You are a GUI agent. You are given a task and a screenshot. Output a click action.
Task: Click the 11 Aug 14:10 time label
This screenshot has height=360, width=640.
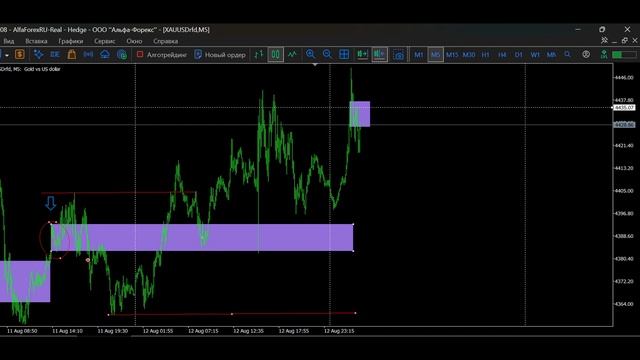67,331
